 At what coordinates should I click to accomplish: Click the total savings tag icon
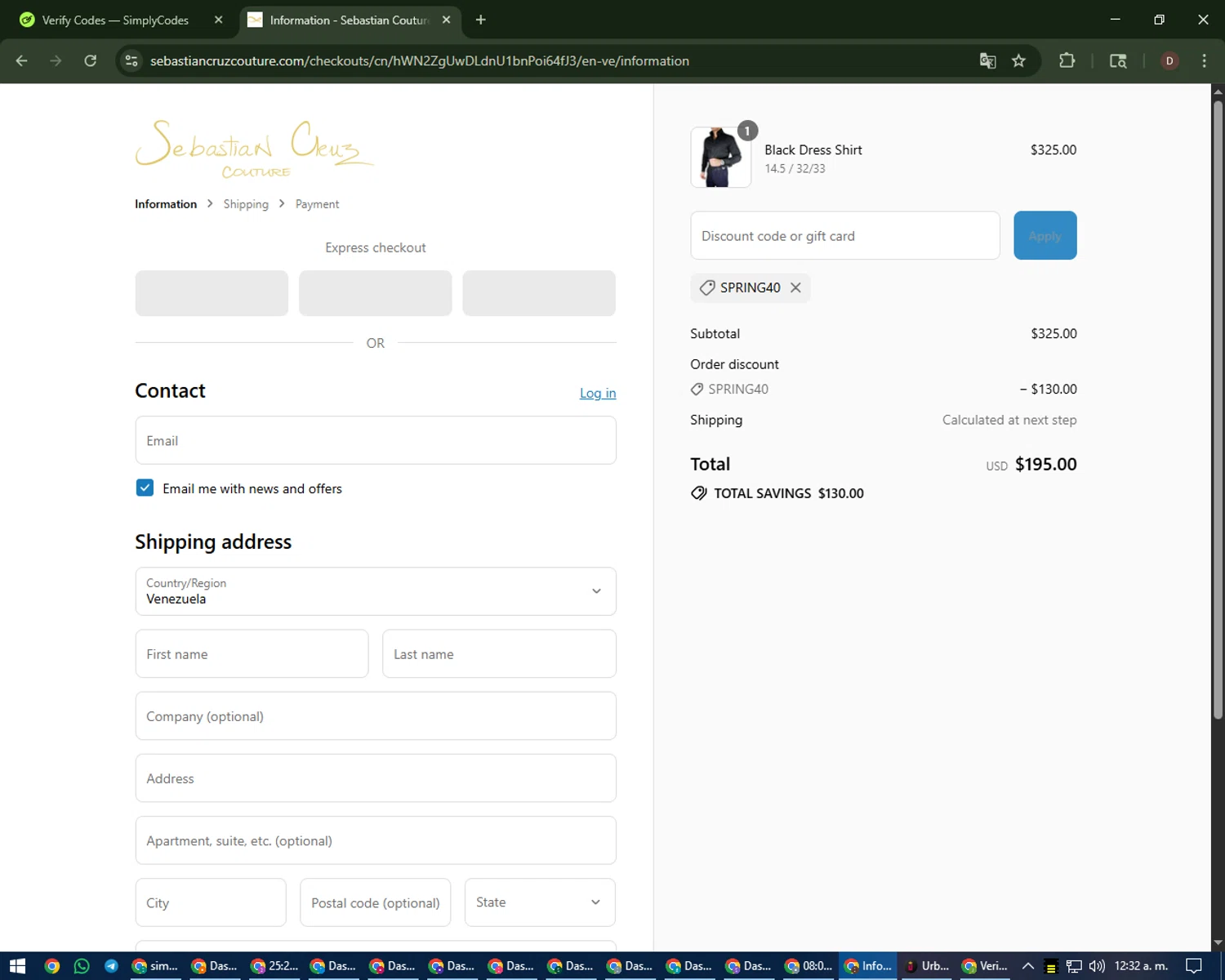tap(699, 493)
